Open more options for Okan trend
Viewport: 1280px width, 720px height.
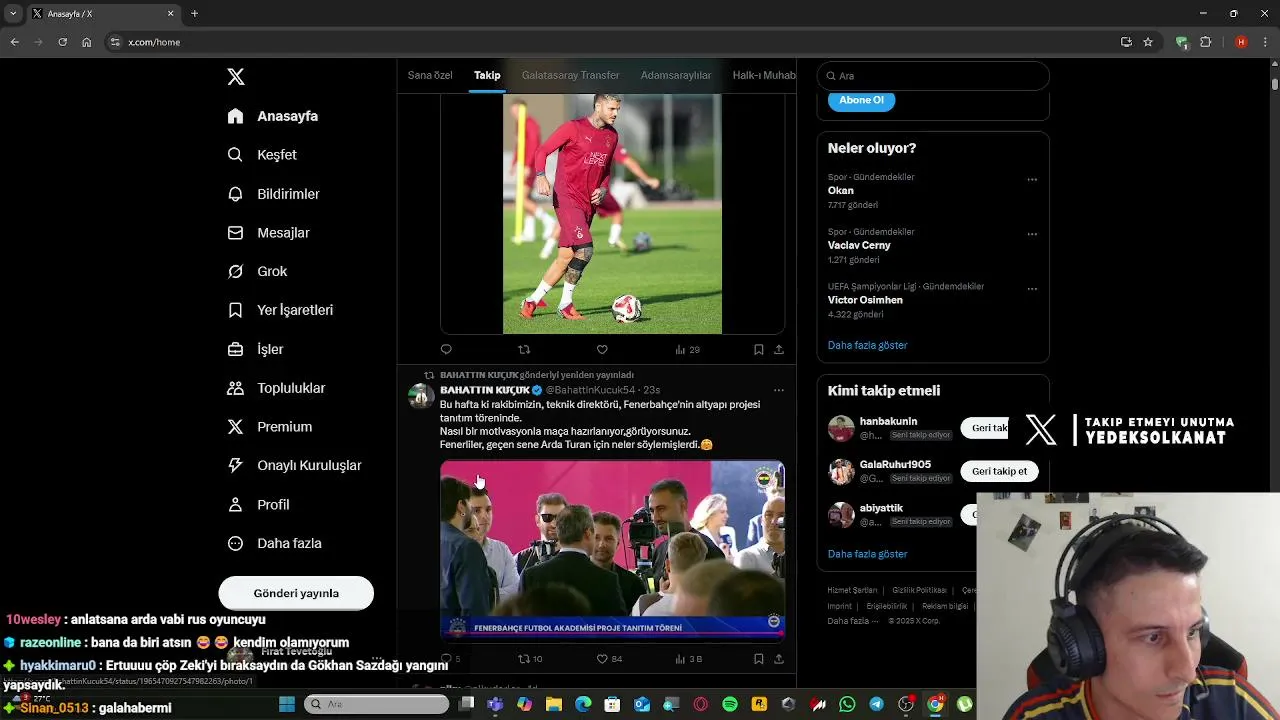[x=1032, y=180]
